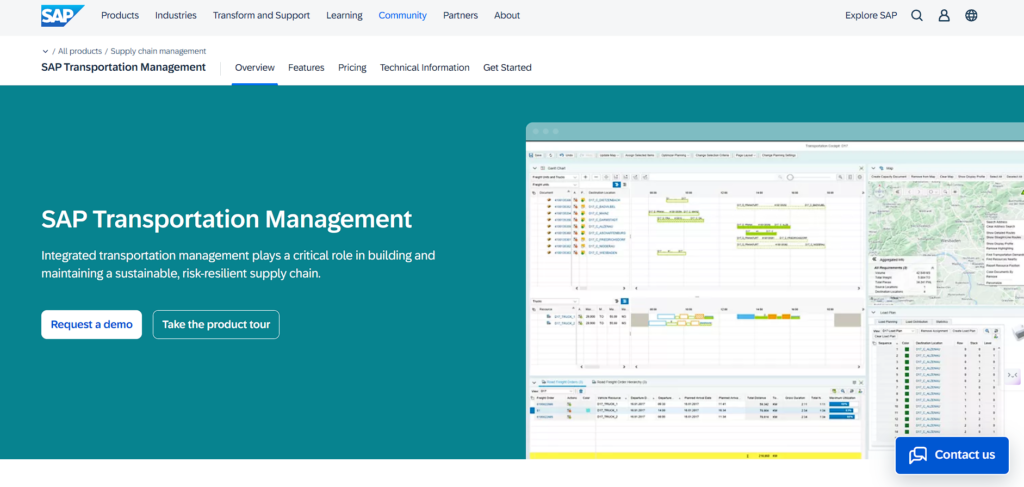Select the Overview tab
The height and width of the screenshot is (487, 1024).
255,67
